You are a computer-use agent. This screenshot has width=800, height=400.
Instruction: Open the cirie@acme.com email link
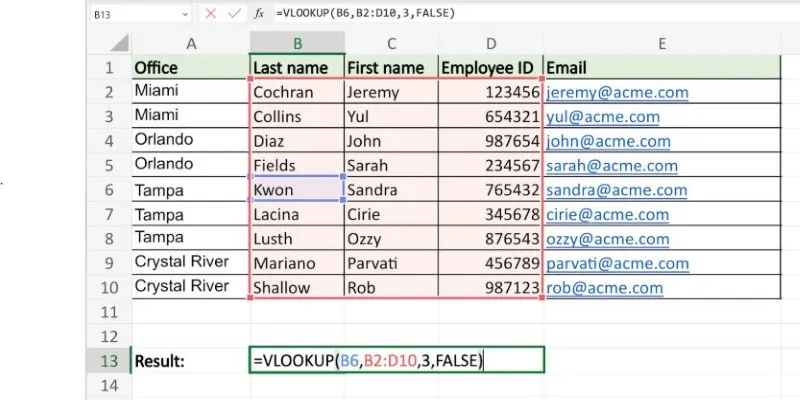pos(607,214)
